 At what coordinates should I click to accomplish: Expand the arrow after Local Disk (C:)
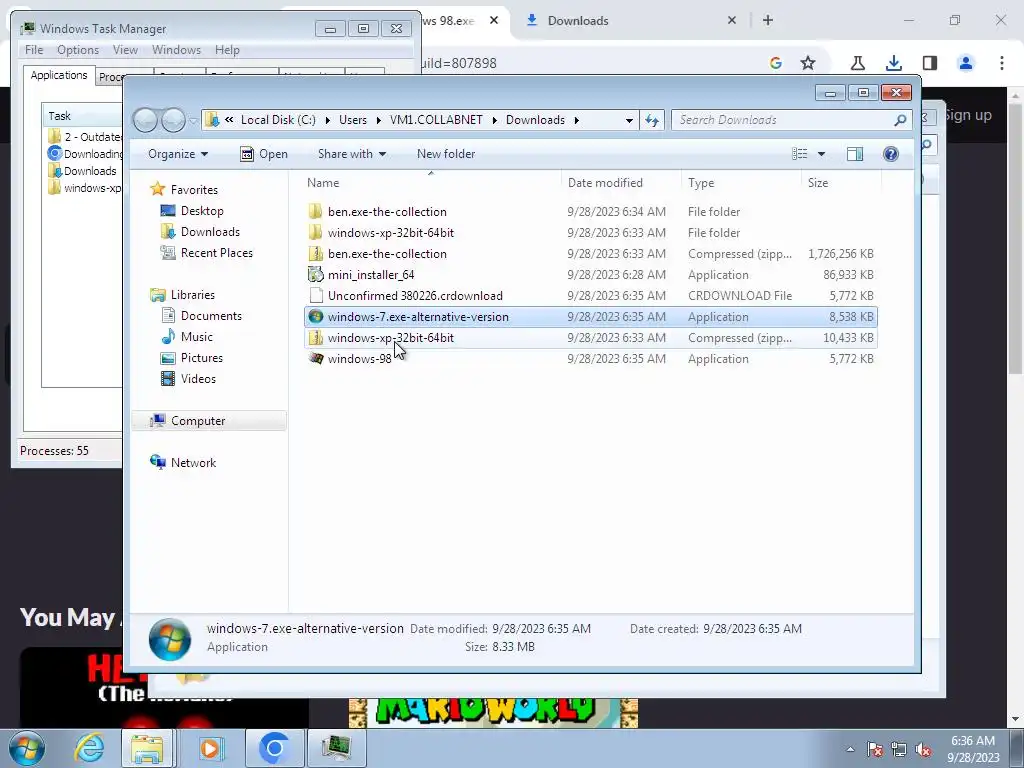327,120
